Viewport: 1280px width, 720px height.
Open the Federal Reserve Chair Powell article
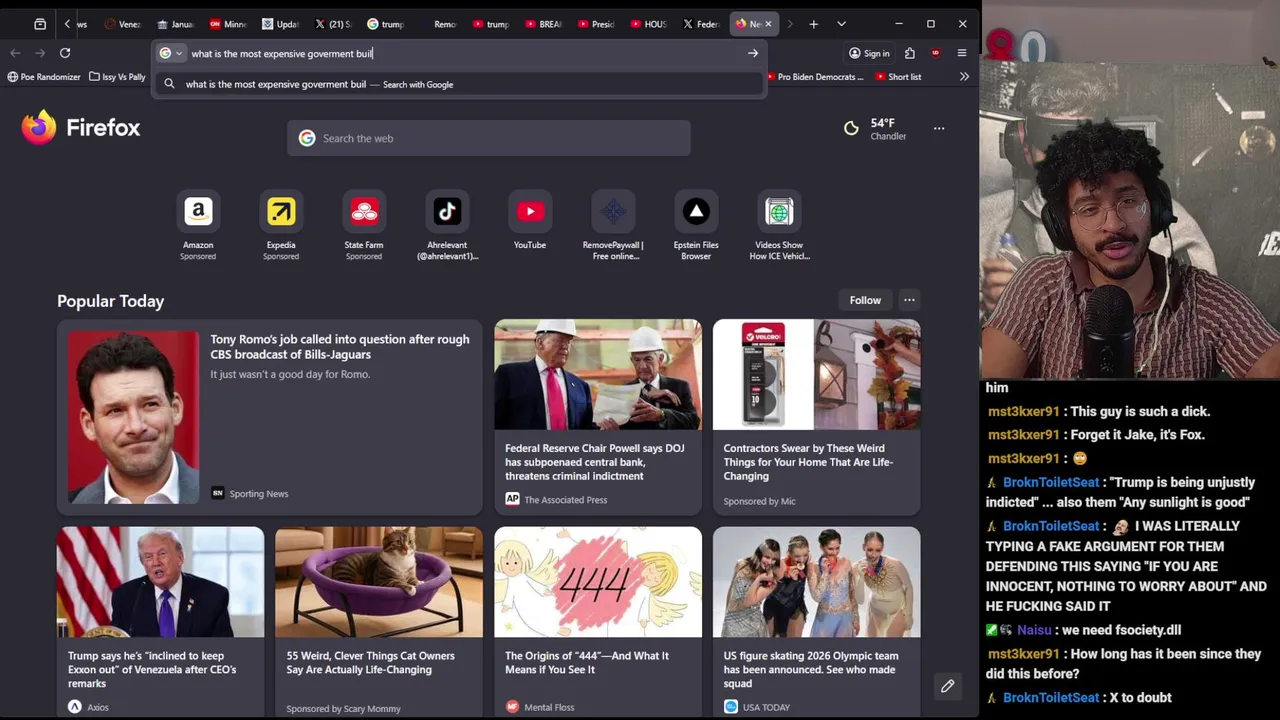pos(598,417)
